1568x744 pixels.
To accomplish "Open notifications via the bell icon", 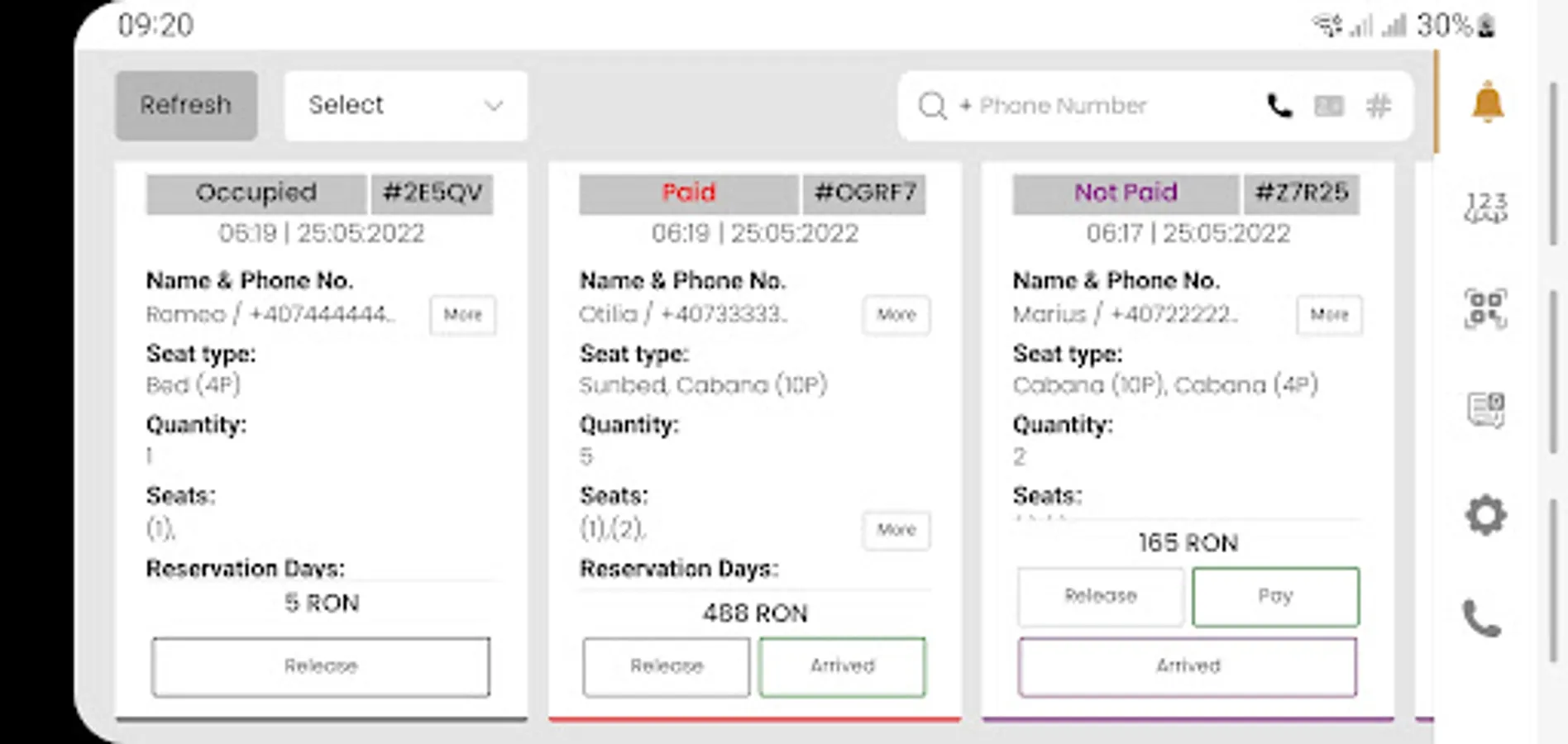I will tap(1487, 103).
